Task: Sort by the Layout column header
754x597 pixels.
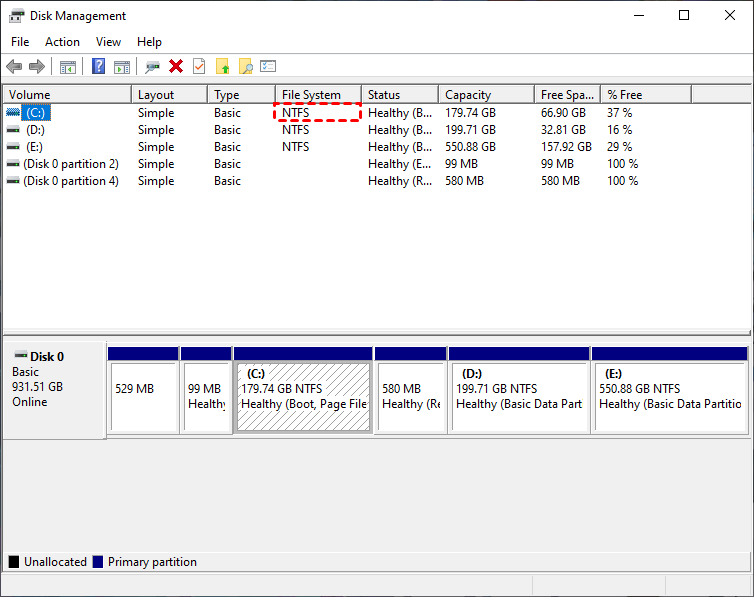Action: [x=170, y=95]
